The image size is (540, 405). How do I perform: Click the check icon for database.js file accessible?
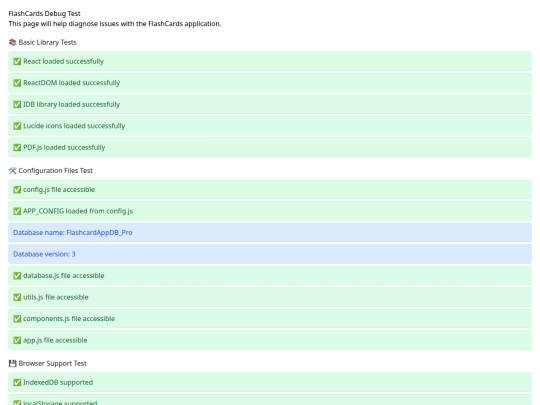point(17,276)
